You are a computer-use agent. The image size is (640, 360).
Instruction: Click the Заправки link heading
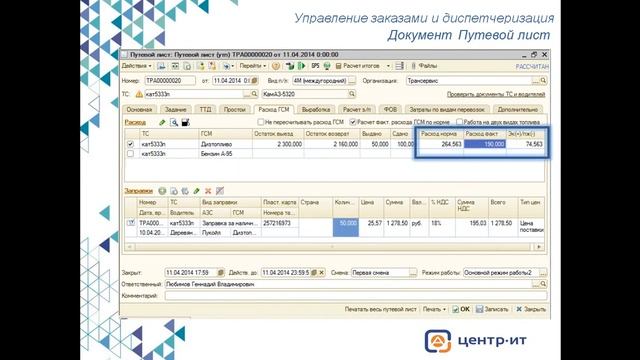coord(138,191)
